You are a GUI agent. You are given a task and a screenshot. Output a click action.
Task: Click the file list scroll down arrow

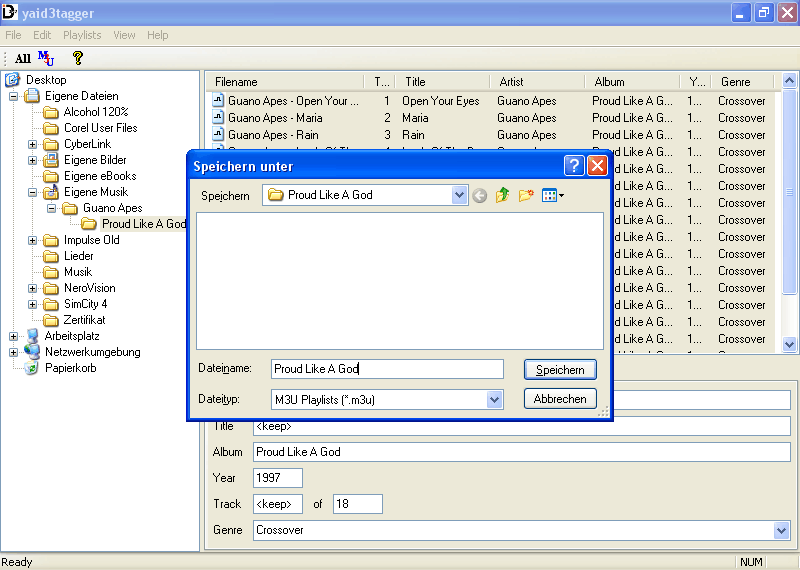789,344
